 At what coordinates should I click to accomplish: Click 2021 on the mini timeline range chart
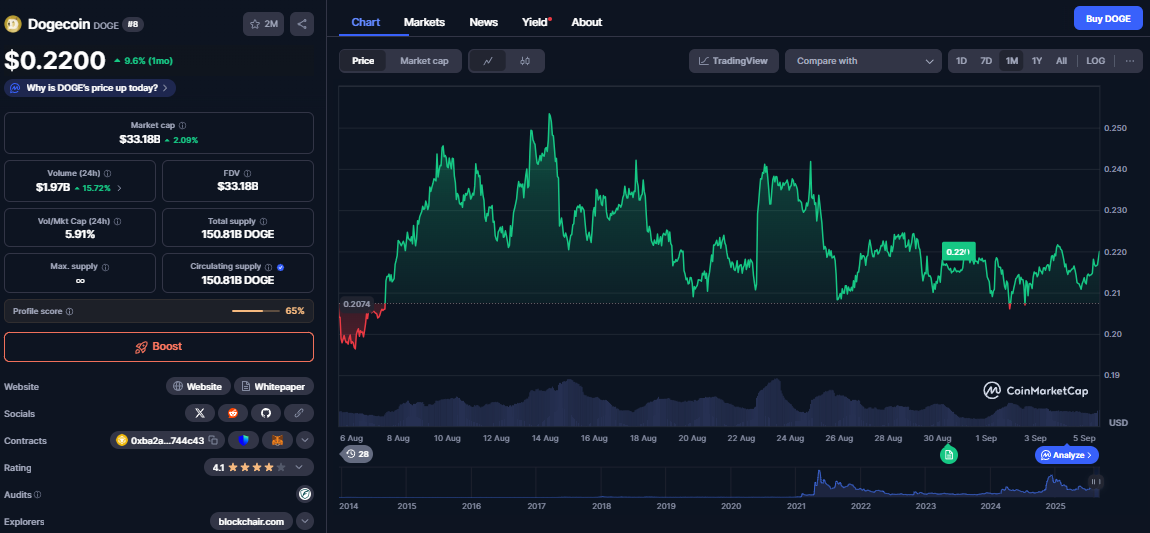[x=796, y=507]
